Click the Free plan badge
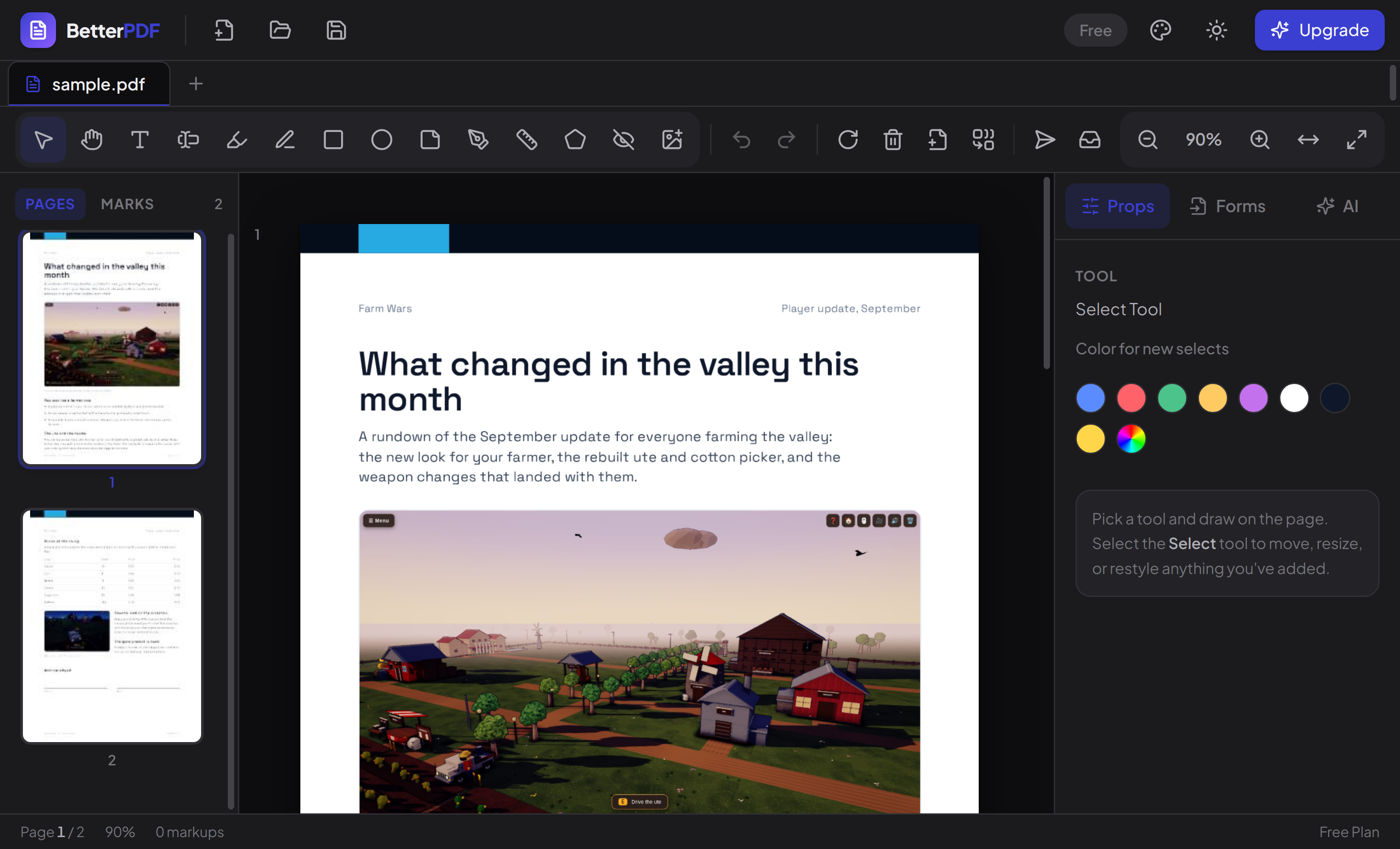 tap(1095, 30)
